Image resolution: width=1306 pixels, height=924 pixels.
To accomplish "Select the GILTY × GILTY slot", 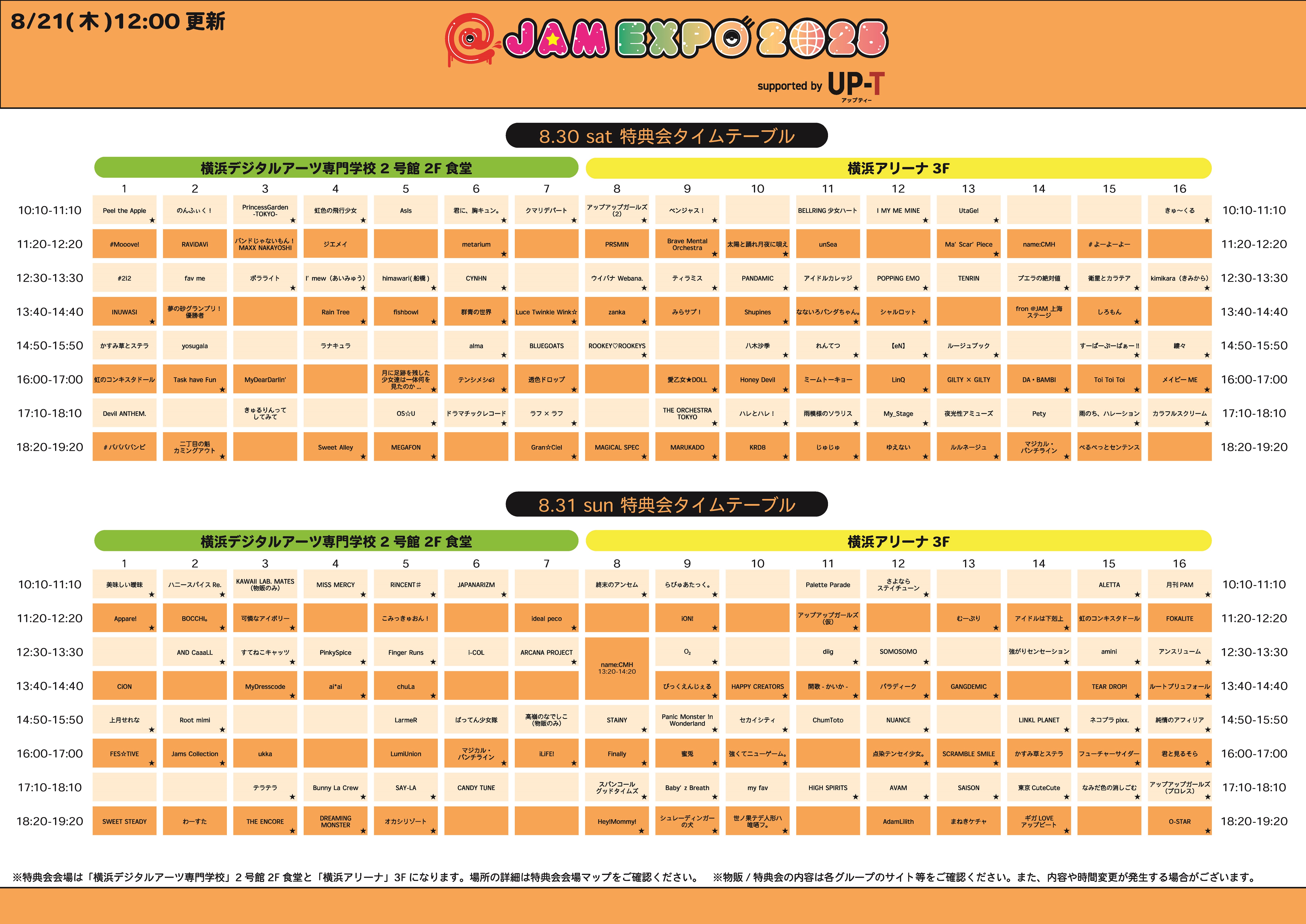I will tap(969, 380).
